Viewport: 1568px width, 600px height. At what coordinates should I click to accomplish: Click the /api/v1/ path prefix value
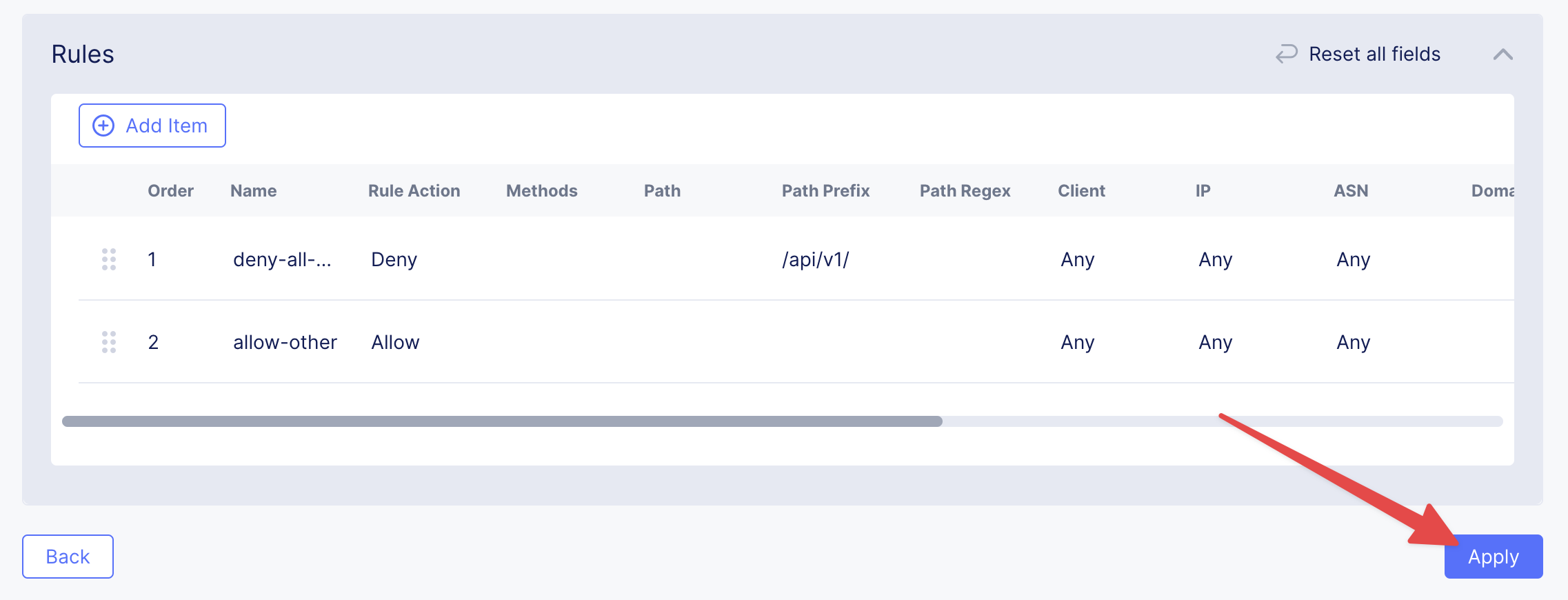point(815,259)
